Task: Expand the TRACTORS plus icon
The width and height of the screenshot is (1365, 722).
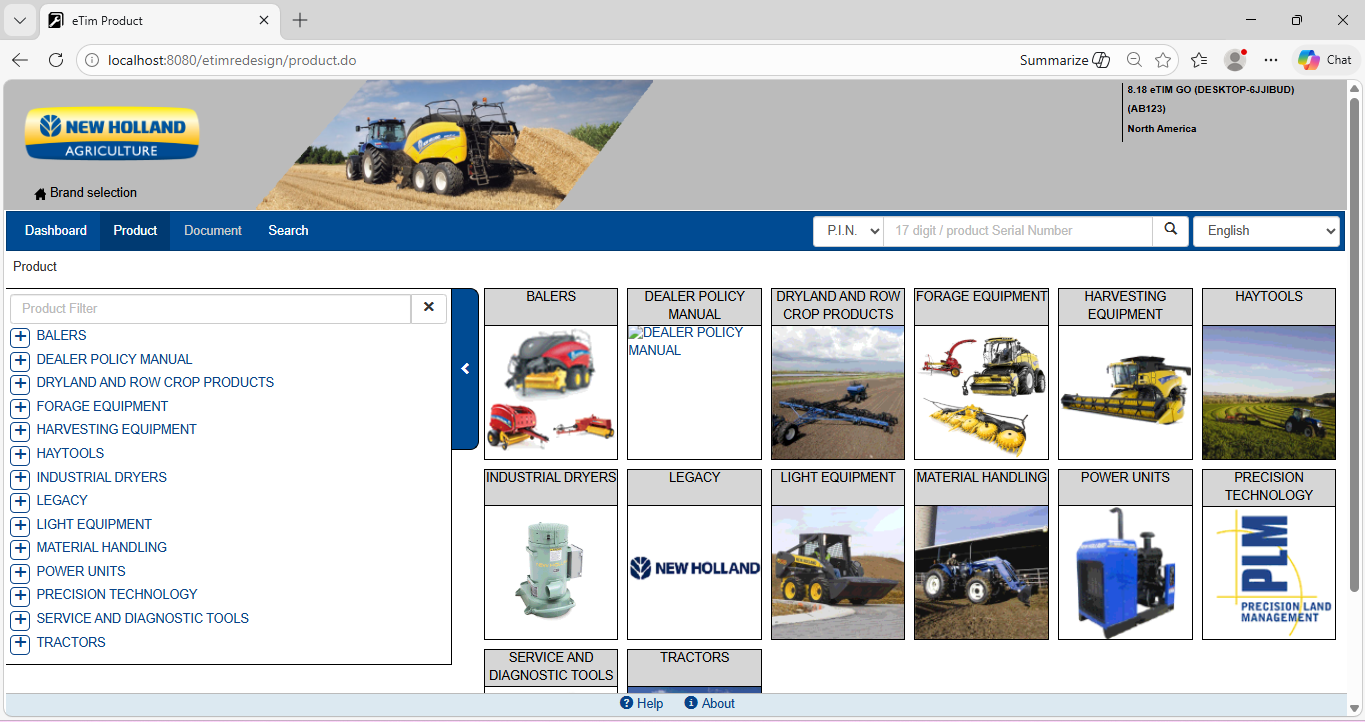Action: click(20, 644)
